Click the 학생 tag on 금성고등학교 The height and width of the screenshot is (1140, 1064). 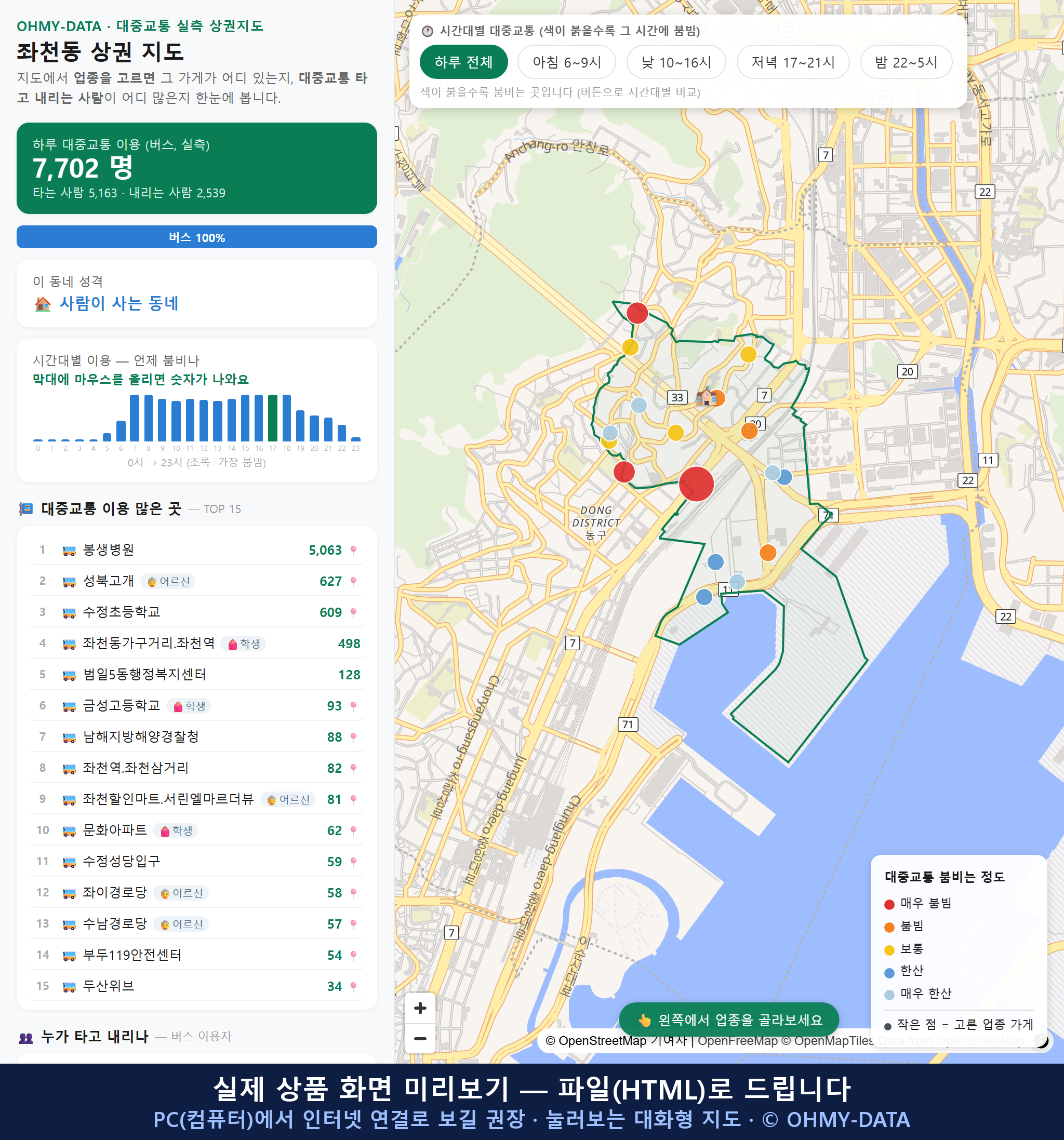point(189,706)
